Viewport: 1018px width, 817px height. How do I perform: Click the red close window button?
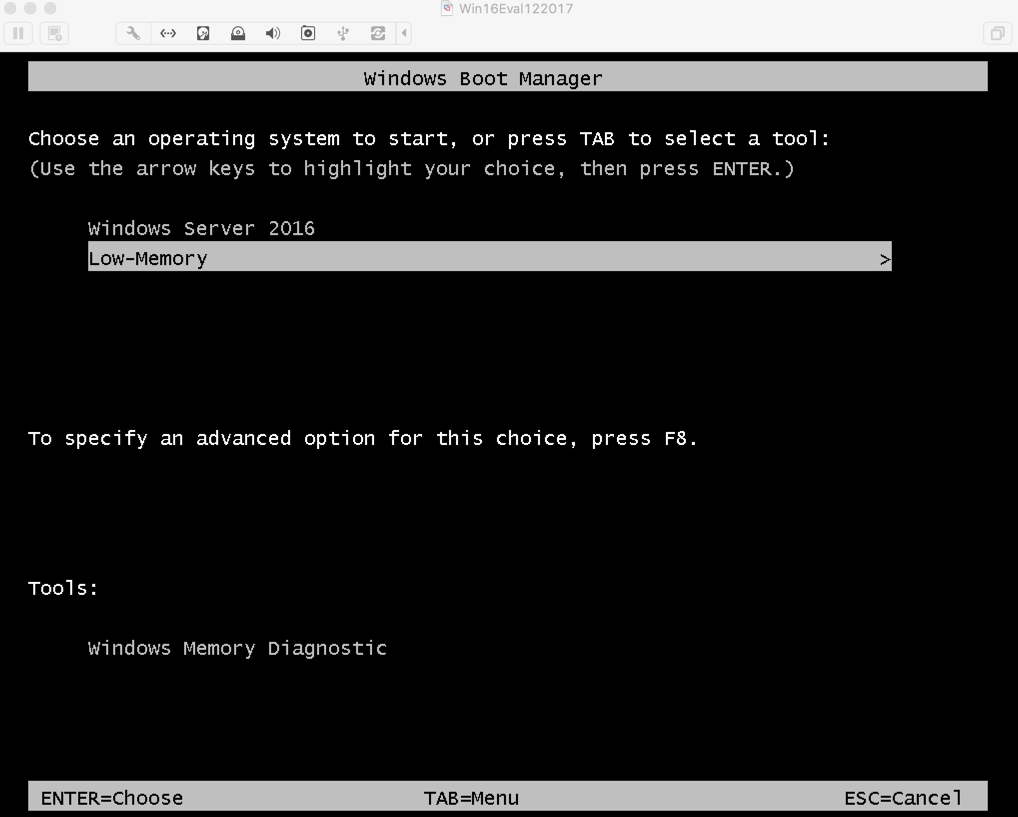click(x=10, y=8)
